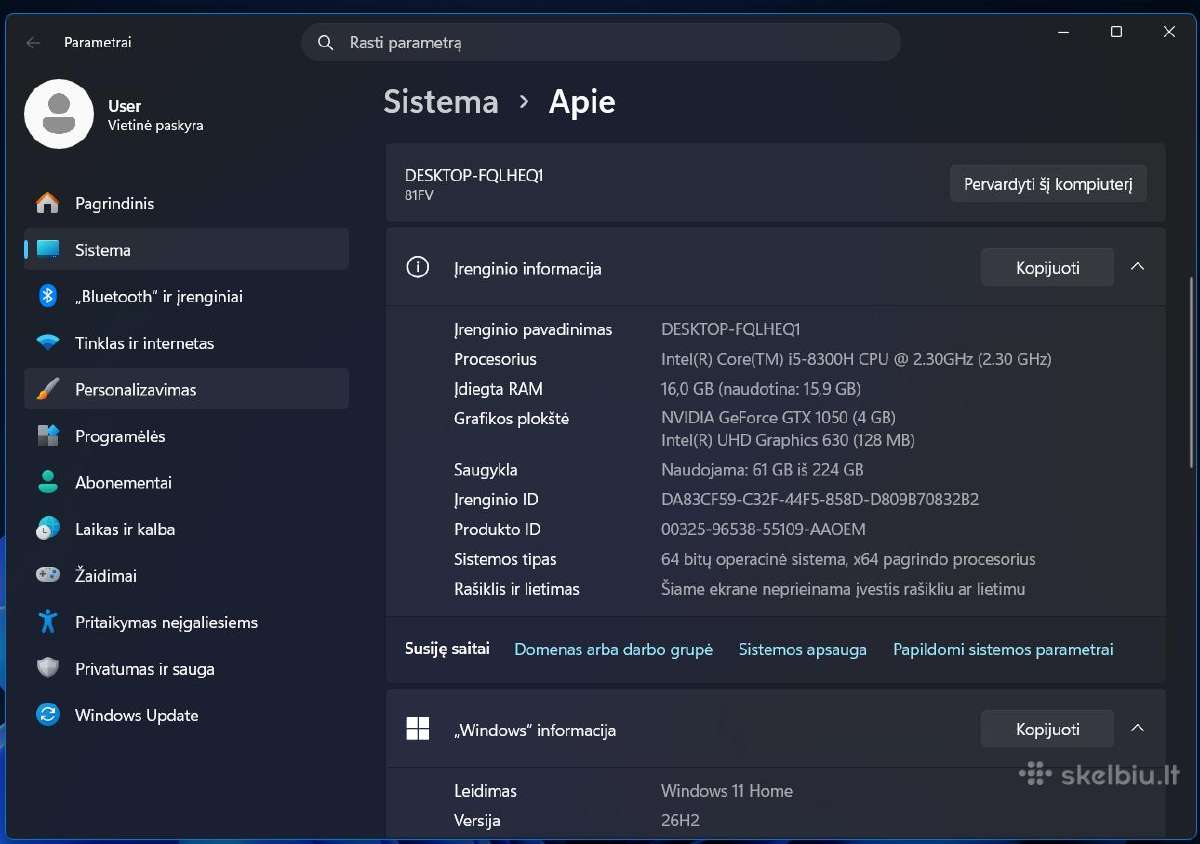Open Bluetooth ir įrenginiai icon
The image size is (1200, 844).
(x=47, y=296)
